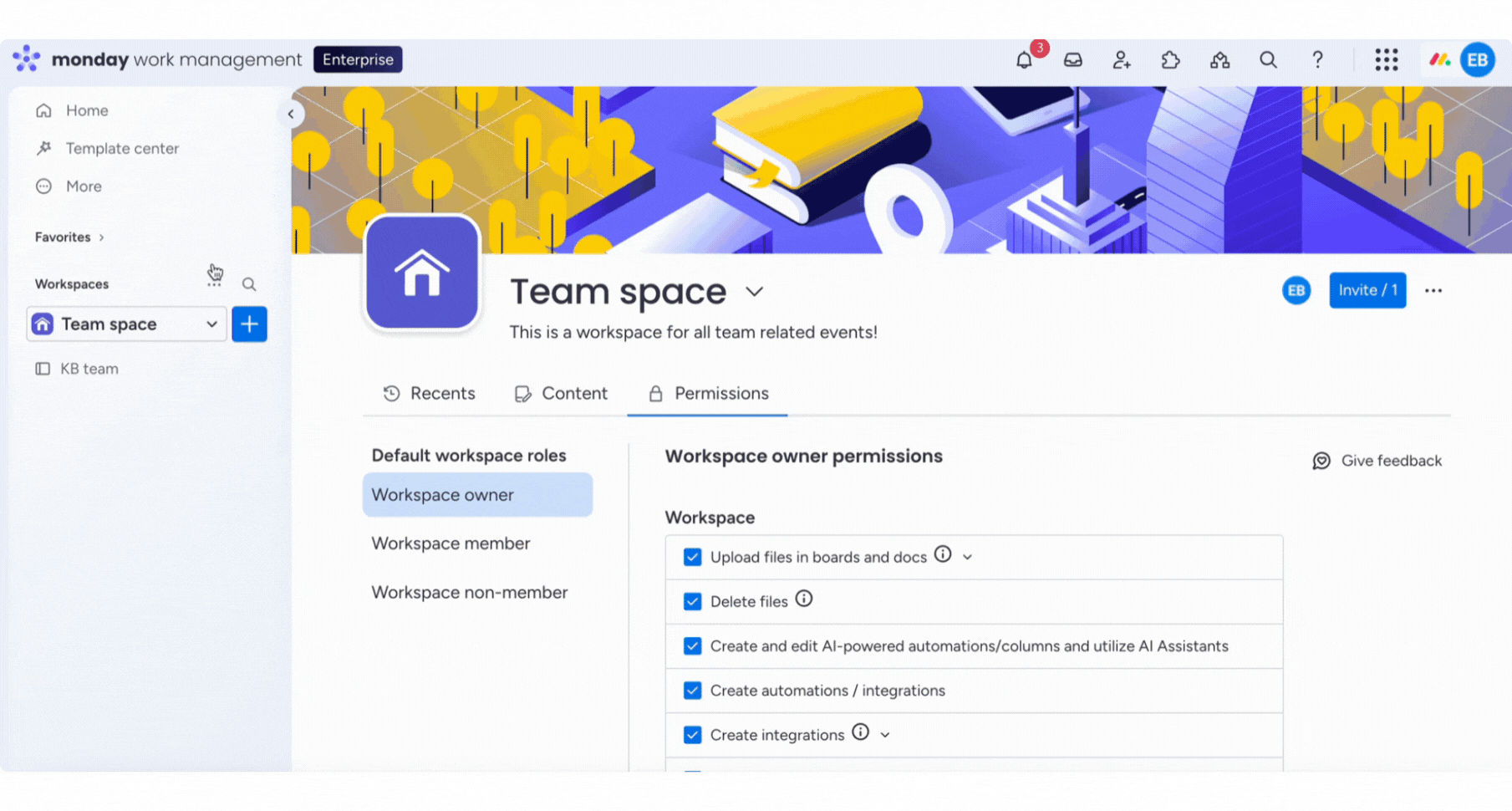
Task: Select the Workspace member role
Action: pyautogui.click(x=451, y=543)
